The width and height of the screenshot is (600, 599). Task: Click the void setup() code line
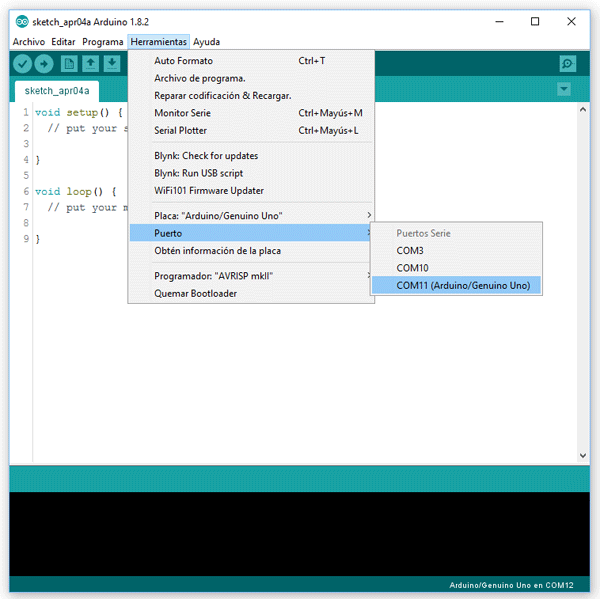click(x=79, y=113)
